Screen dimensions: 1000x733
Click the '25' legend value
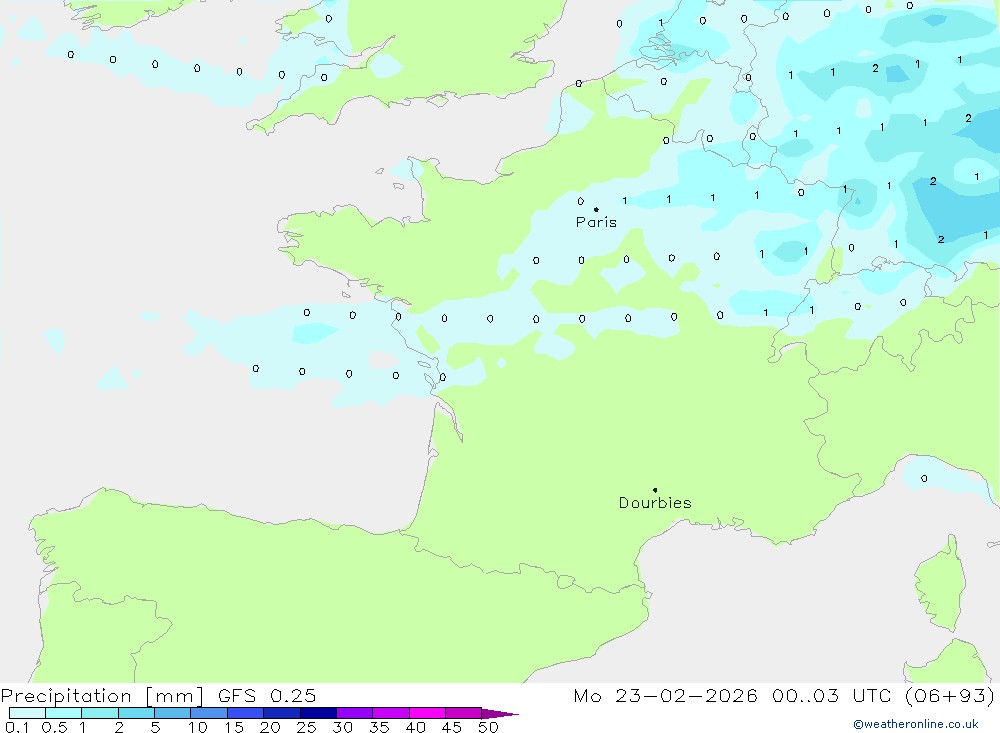(306, 727)
